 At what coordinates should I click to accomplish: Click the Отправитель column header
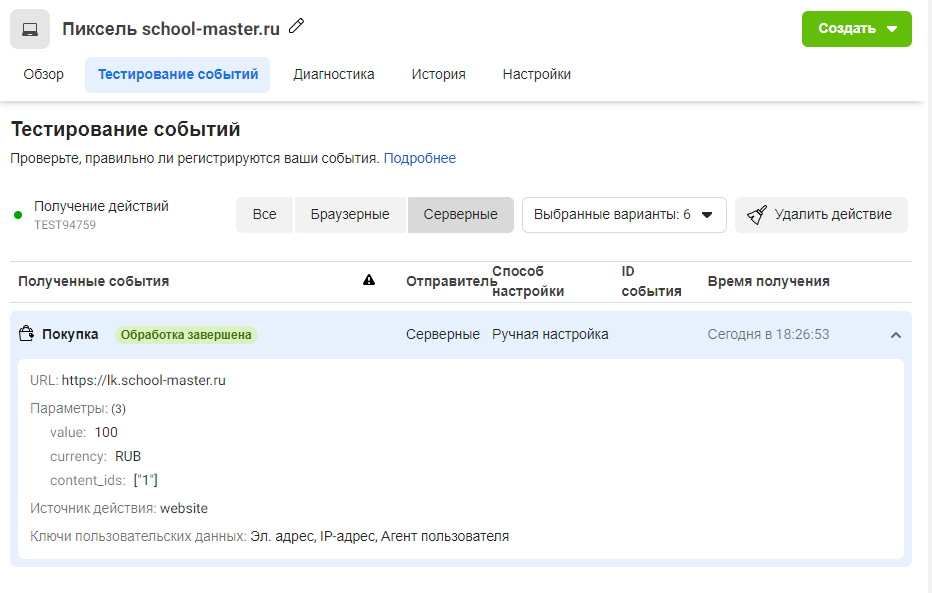tap(451, 281)
